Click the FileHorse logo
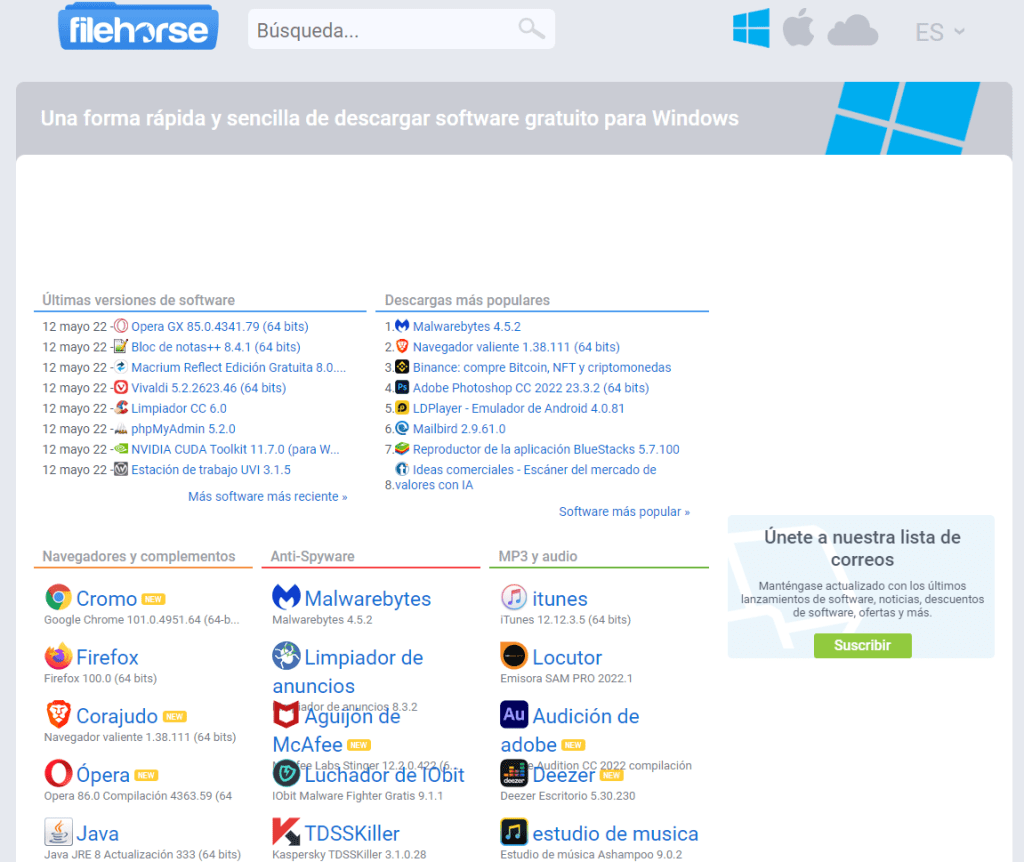The height and width of the screenshot is (862, 1024). point(138,27)
